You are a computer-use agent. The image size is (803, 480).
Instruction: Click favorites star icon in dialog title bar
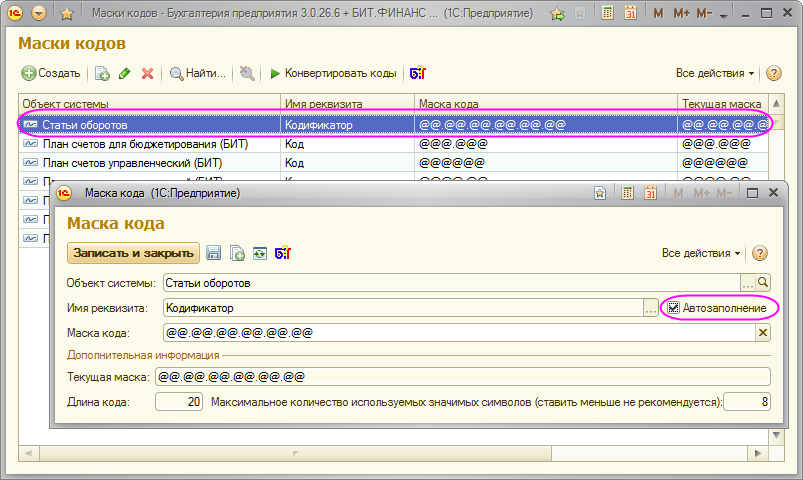click(x=600, y=193)
